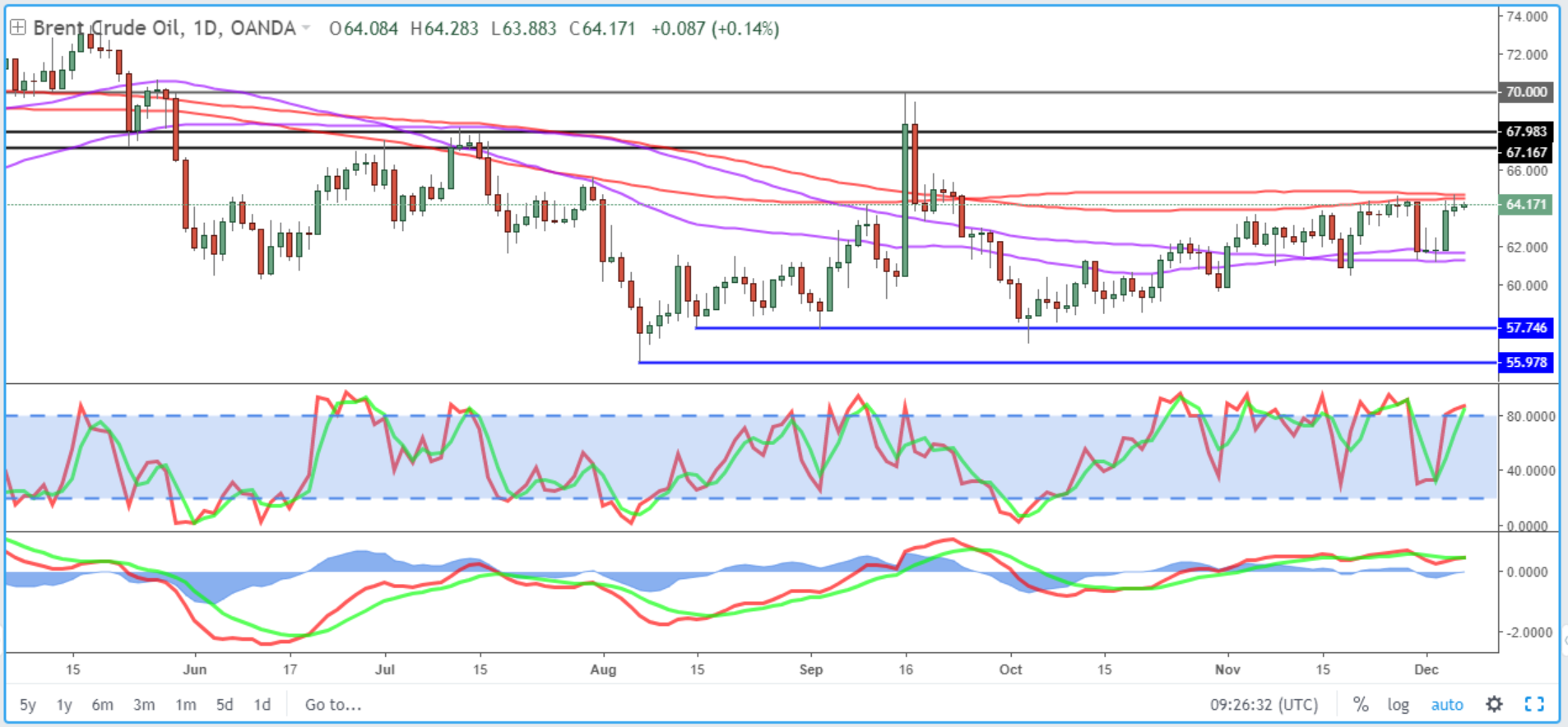This screenshot has width=1568, height=727.
Task: Click the Nov label on time axis
Action: tap(1227, 669)
